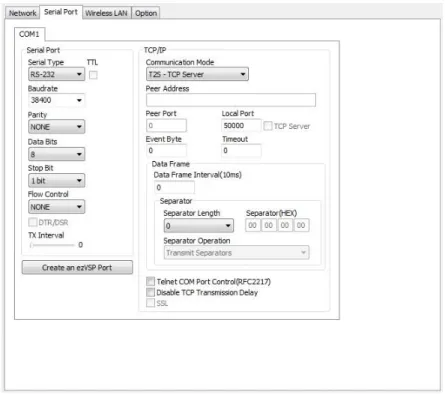This screenshot has height=395, width=445.
Task: Select the Serial Port tab
Action: click(61, 12)
